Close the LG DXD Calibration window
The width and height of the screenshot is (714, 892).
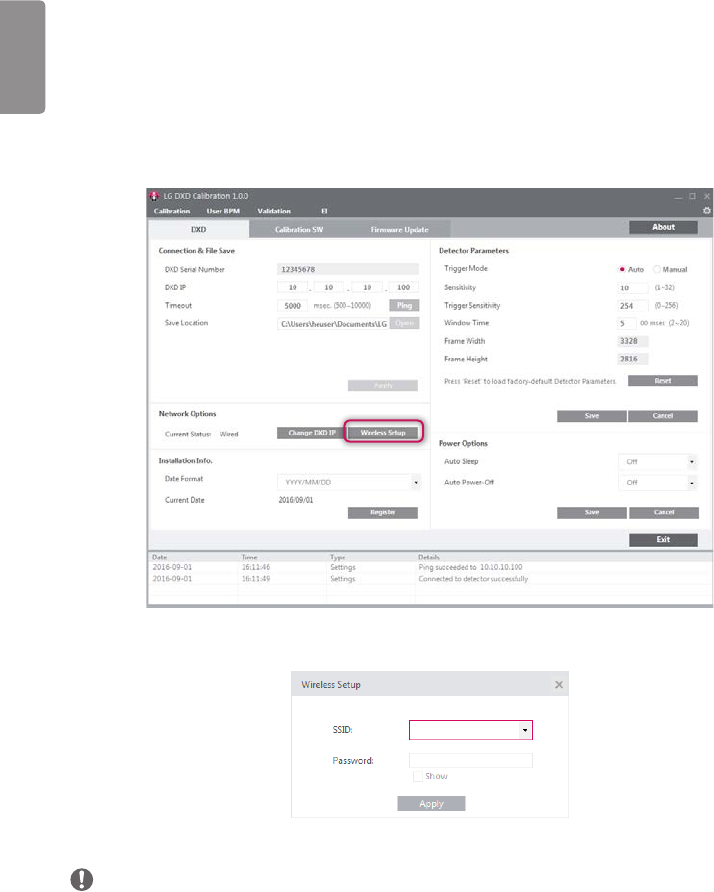[x=707, y=196]
